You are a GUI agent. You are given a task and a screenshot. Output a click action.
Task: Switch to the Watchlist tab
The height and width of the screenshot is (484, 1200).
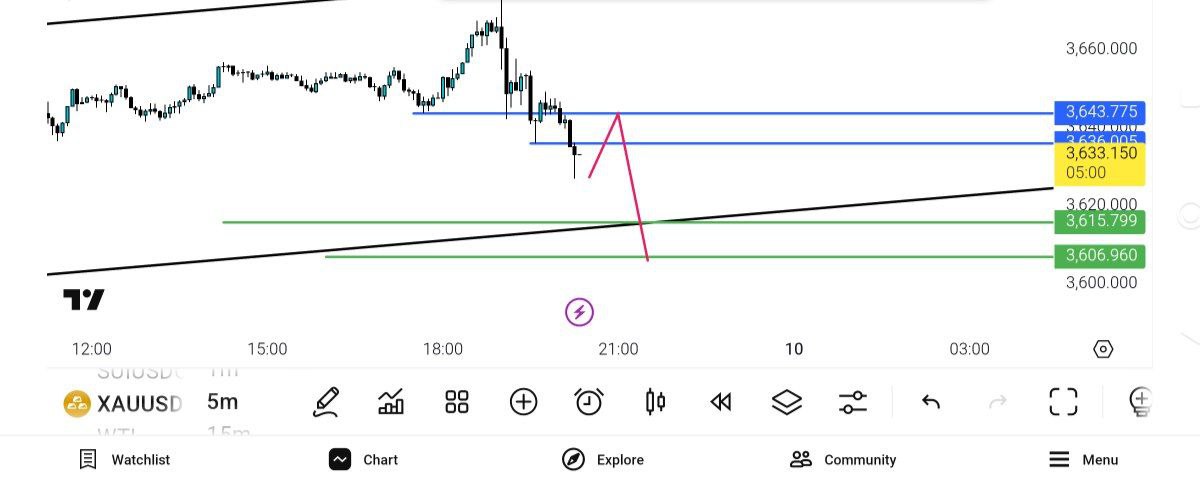pos(125,460)
